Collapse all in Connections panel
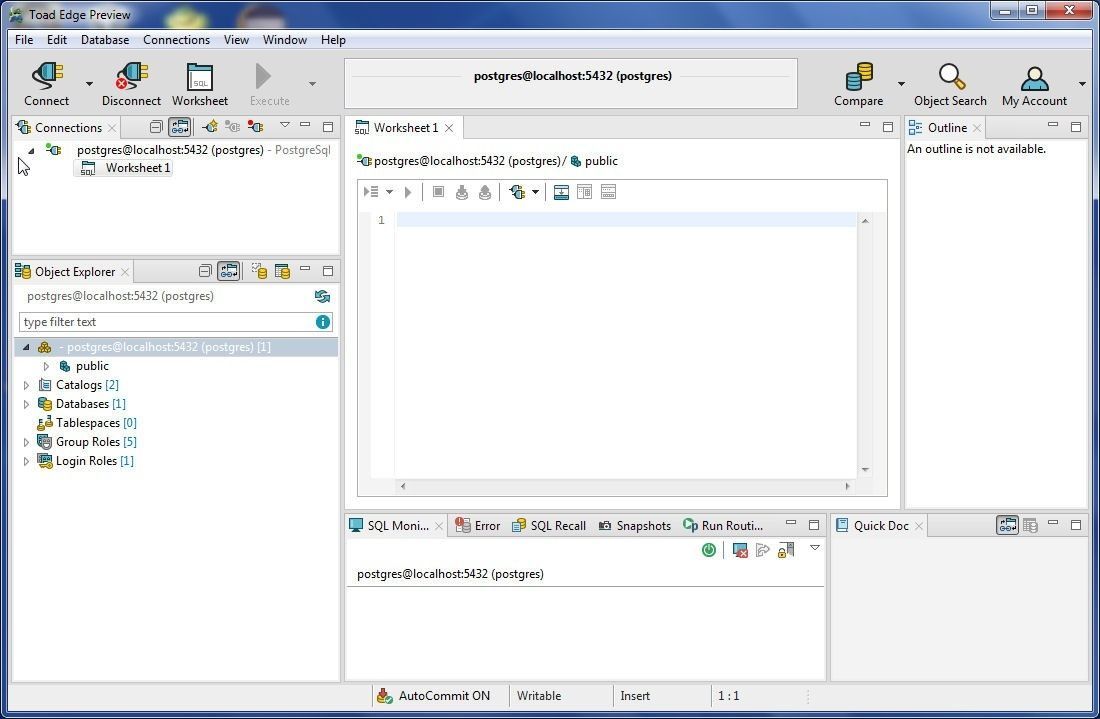 tap(156, 127)
